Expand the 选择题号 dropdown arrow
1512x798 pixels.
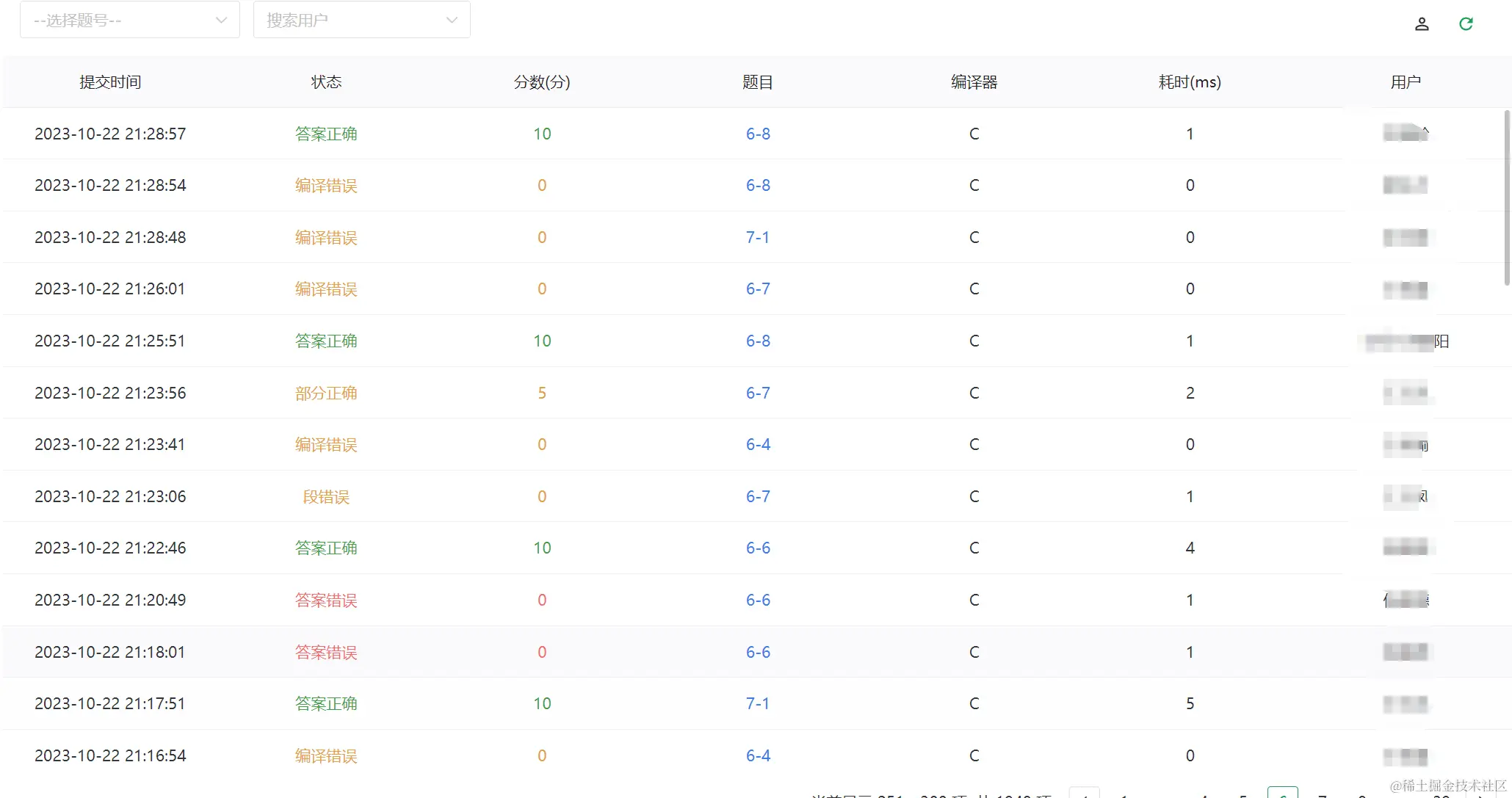click(x=221, y=21)
